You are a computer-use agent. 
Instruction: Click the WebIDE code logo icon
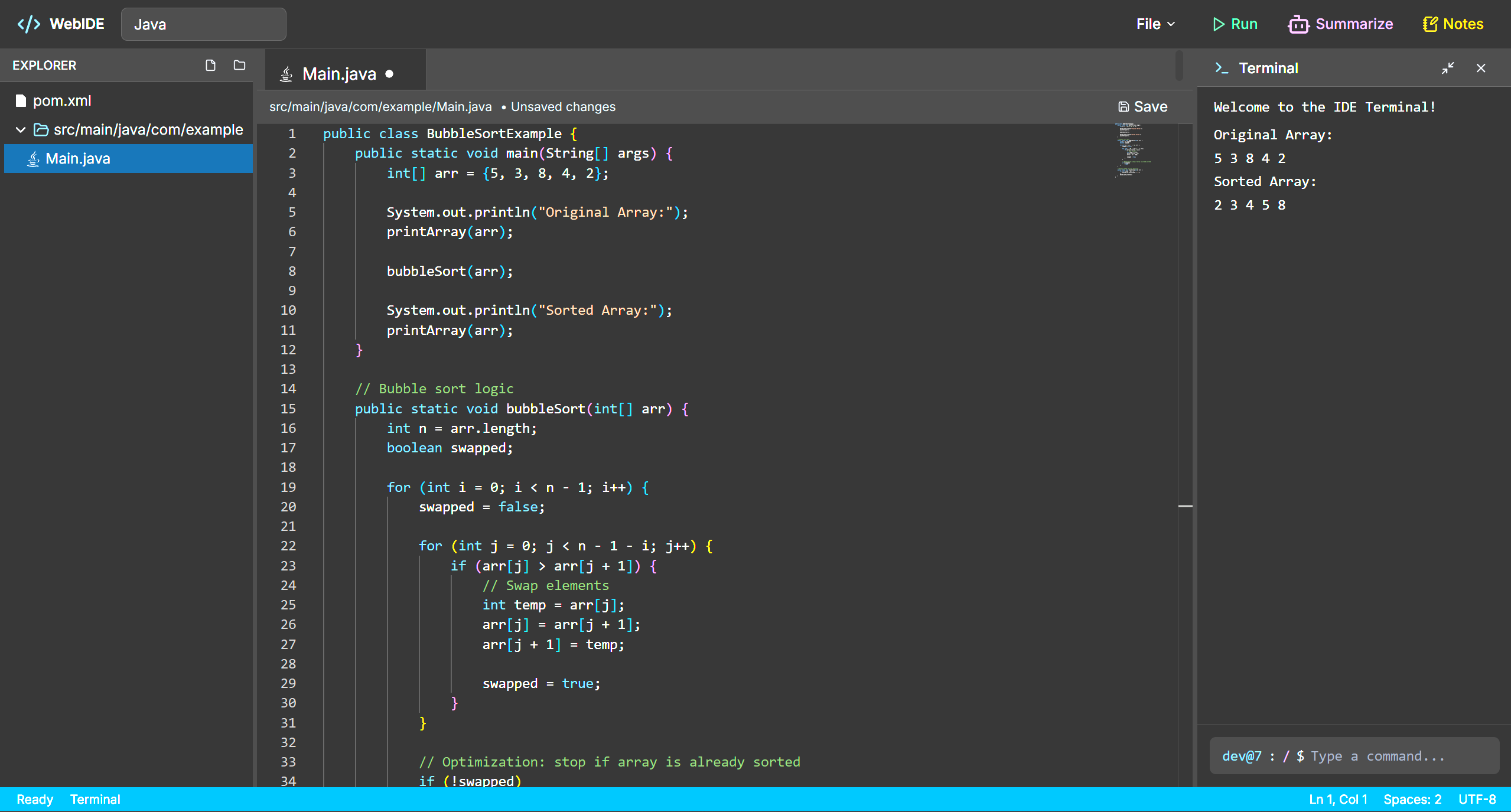coord(28,24)
